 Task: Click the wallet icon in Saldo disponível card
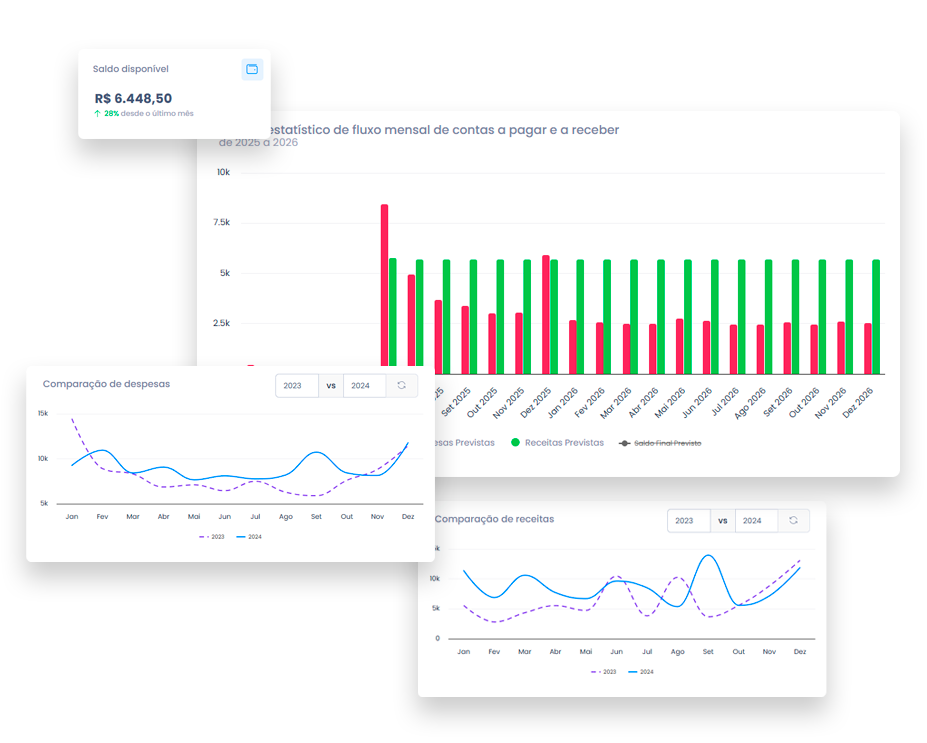(x=252, y=69)
